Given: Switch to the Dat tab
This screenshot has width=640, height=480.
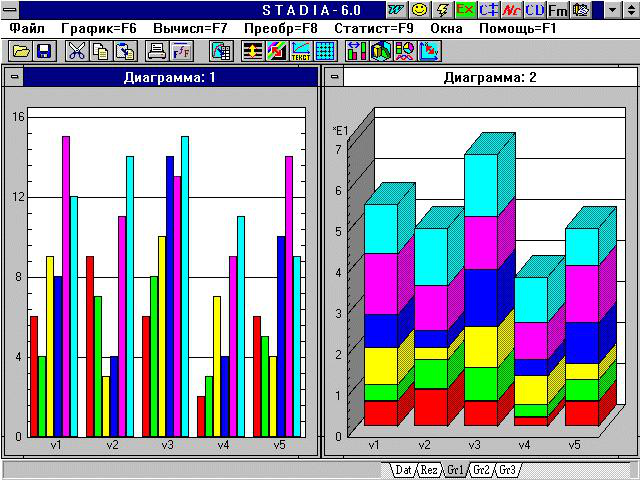Looking at the screenshot, I should coord(404,469).
